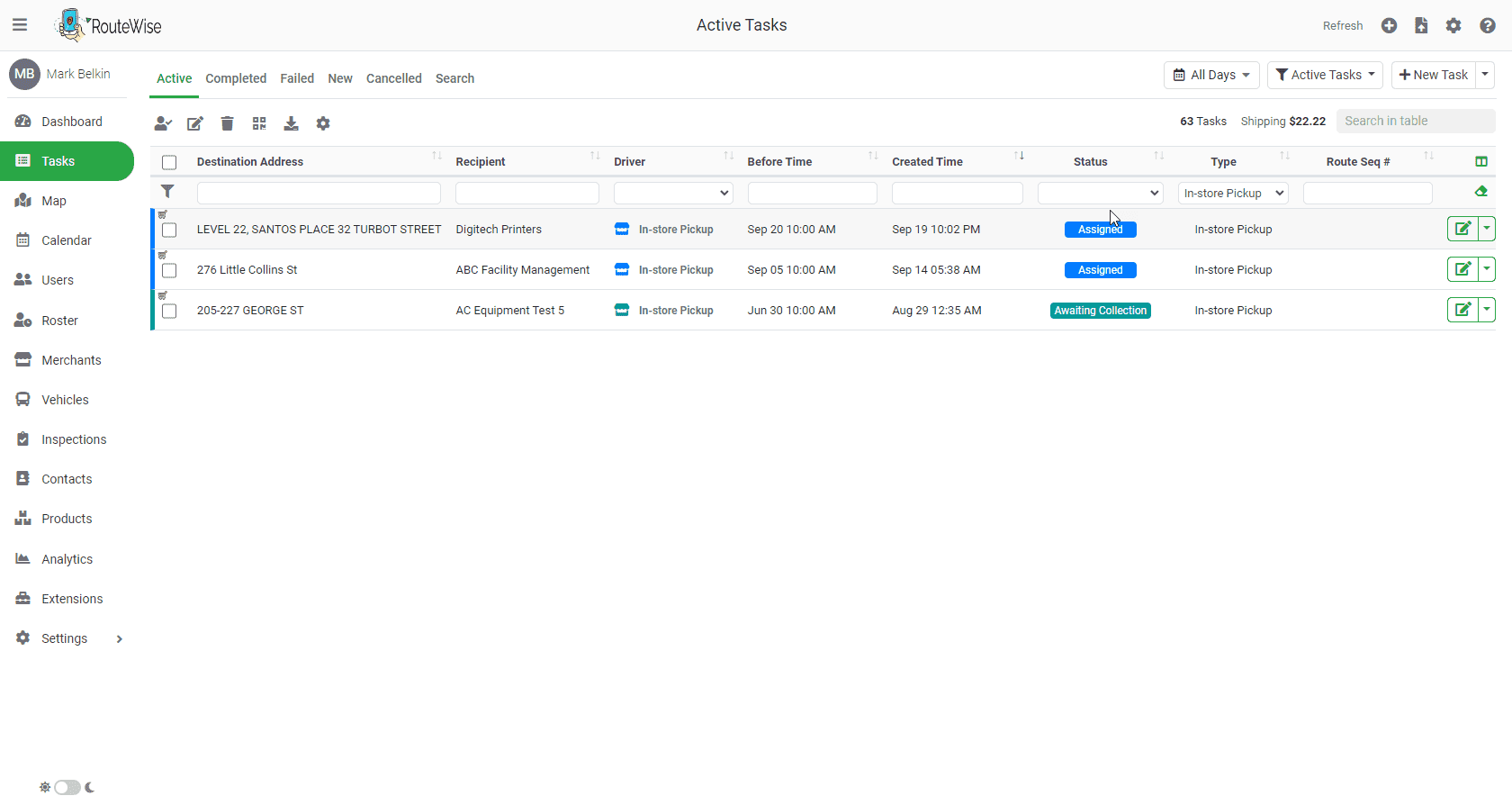The height and width of the screenshot is (805, 1512).
Task: Sort table by Created Time column
Action: [927, 162]
